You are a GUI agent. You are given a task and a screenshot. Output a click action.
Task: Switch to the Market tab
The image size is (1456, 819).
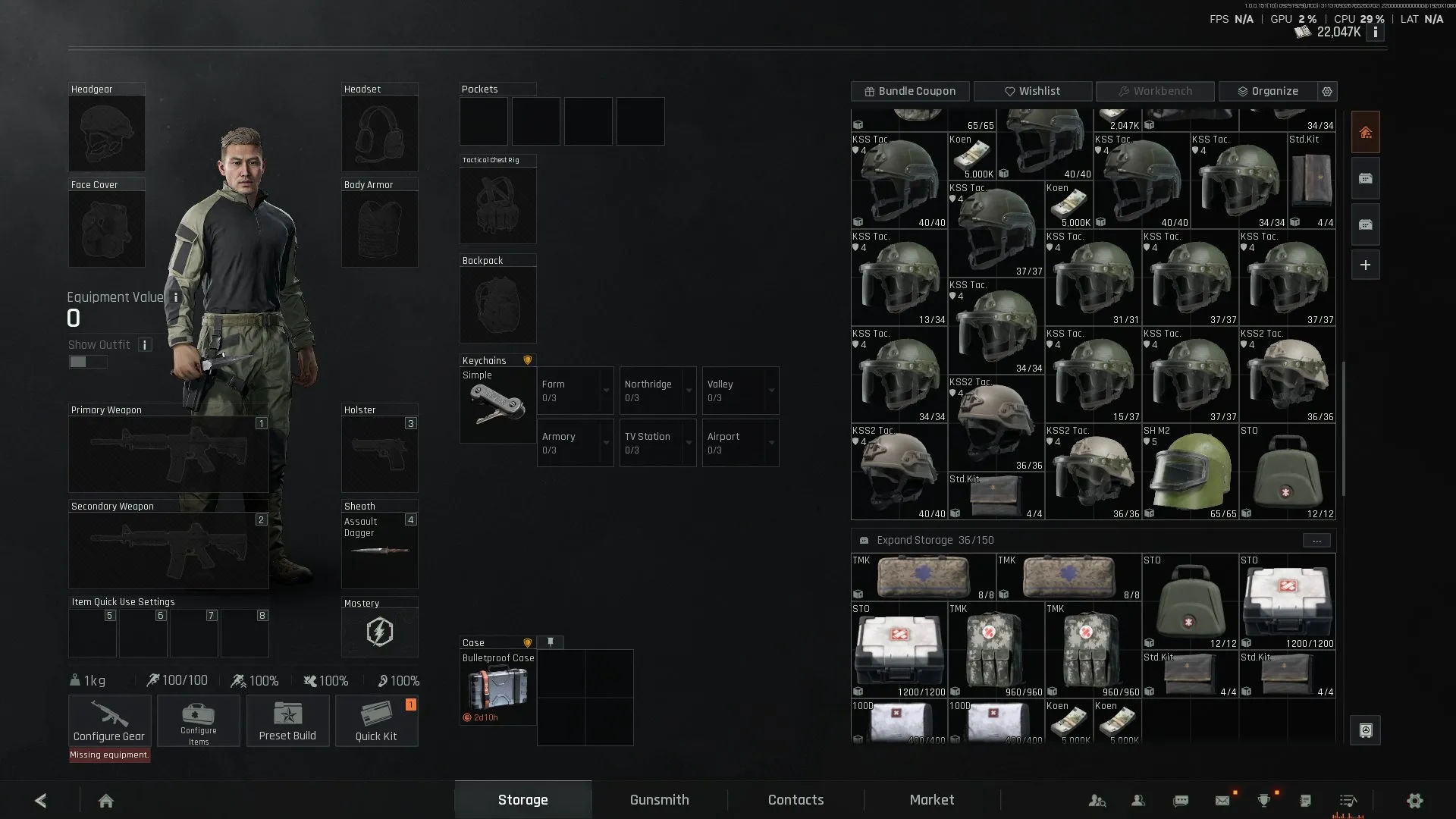click(x=932, y=800)
